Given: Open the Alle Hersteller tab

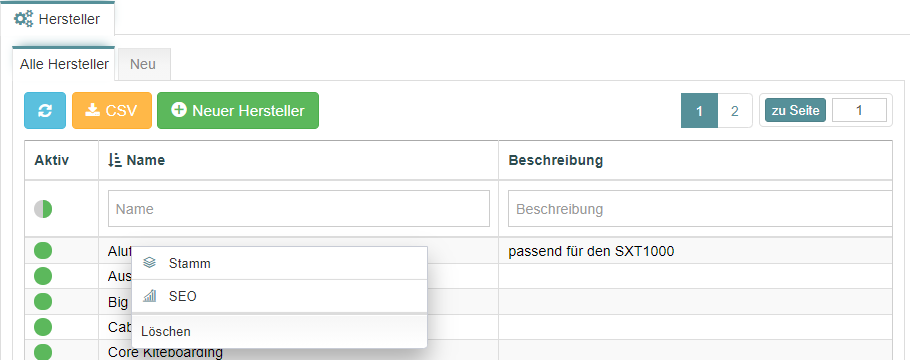Looking at the screenshot, I should tap(64, 64).
